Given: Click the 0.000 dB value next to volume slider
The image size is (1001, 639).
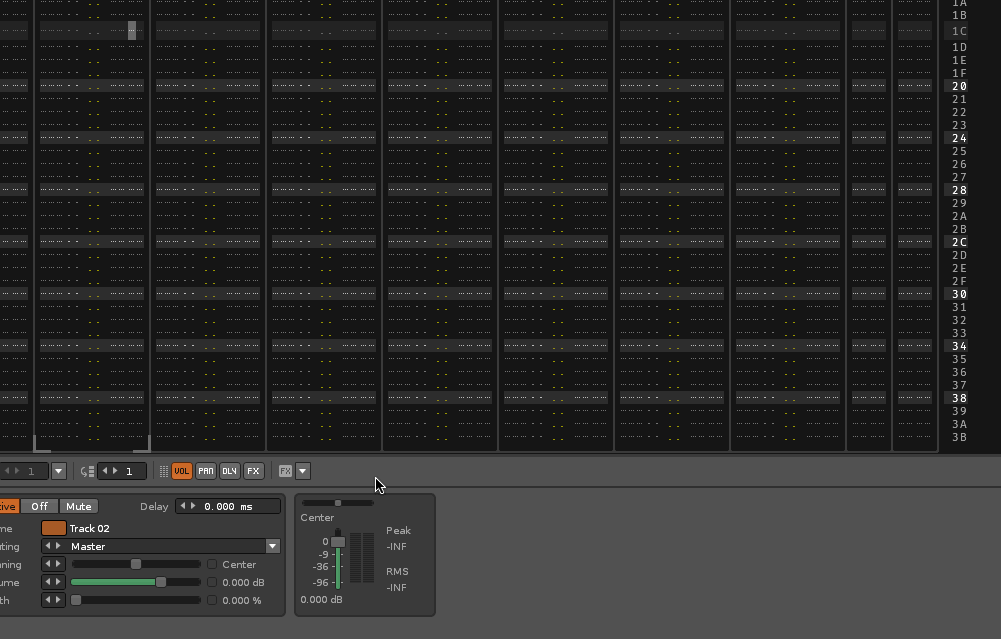Looking at the screenshot, I should (243, 582).
